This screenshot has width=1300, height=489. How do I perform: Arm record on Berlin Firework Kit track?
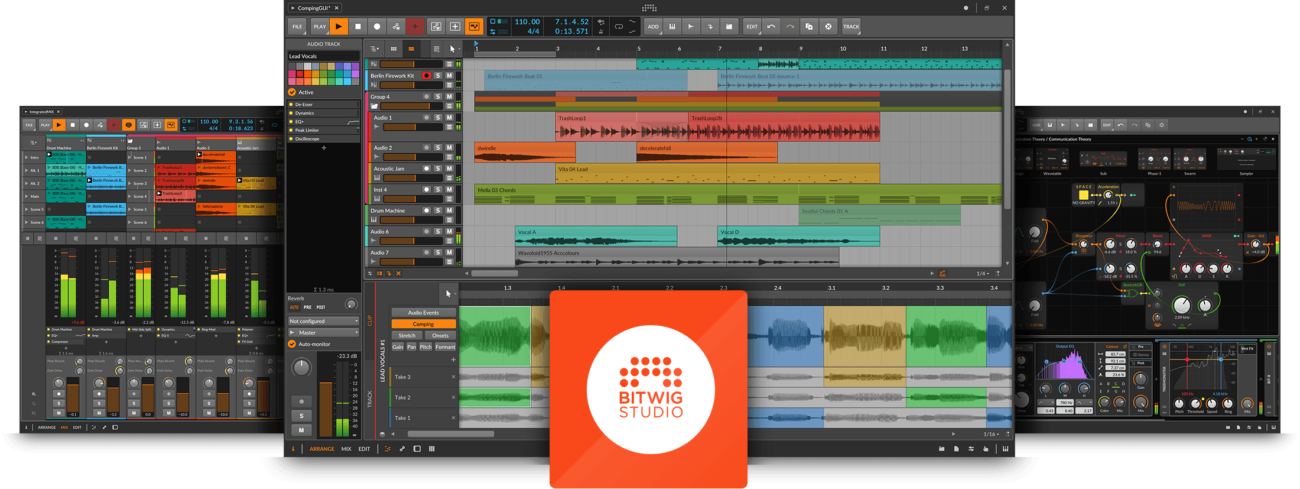tap(426, 76)
